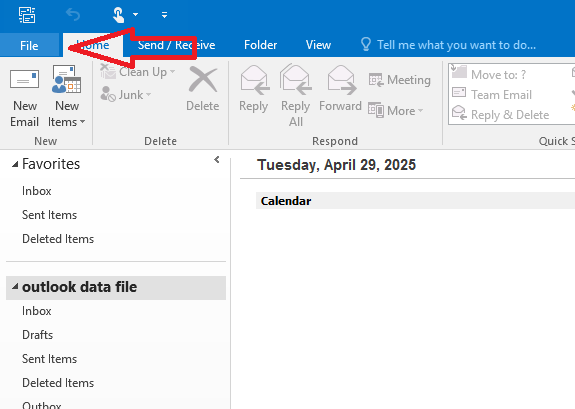Open Deleted Items under Favorites

point(58,239)
